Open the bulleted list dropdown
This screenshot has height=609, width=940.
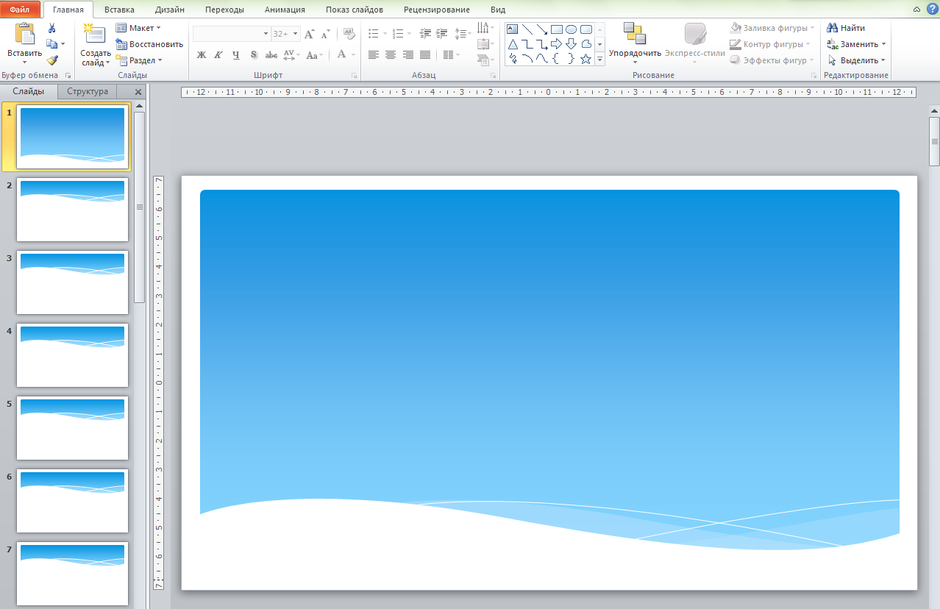coord(384,34)
